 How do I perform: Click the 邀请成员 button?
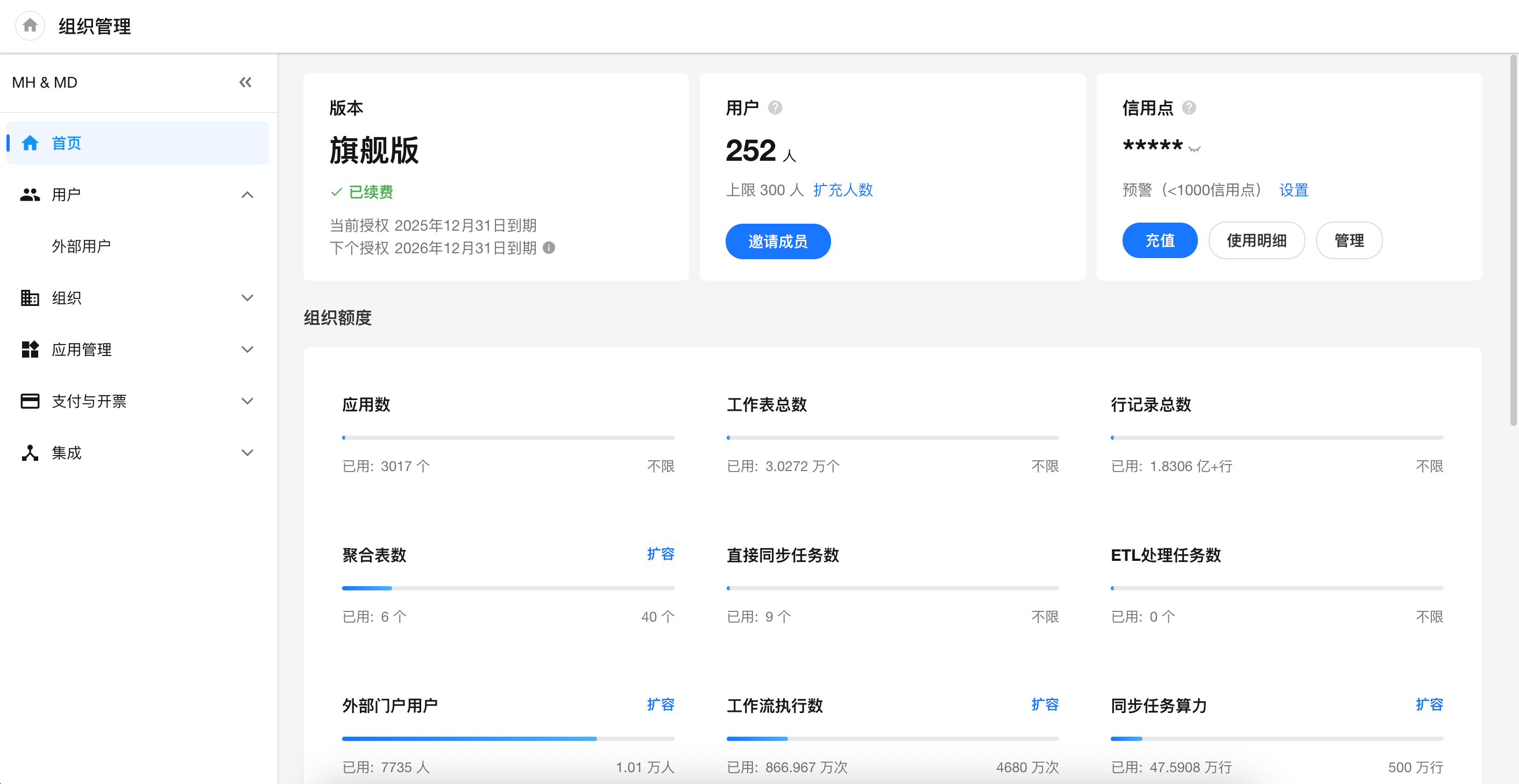777,241
